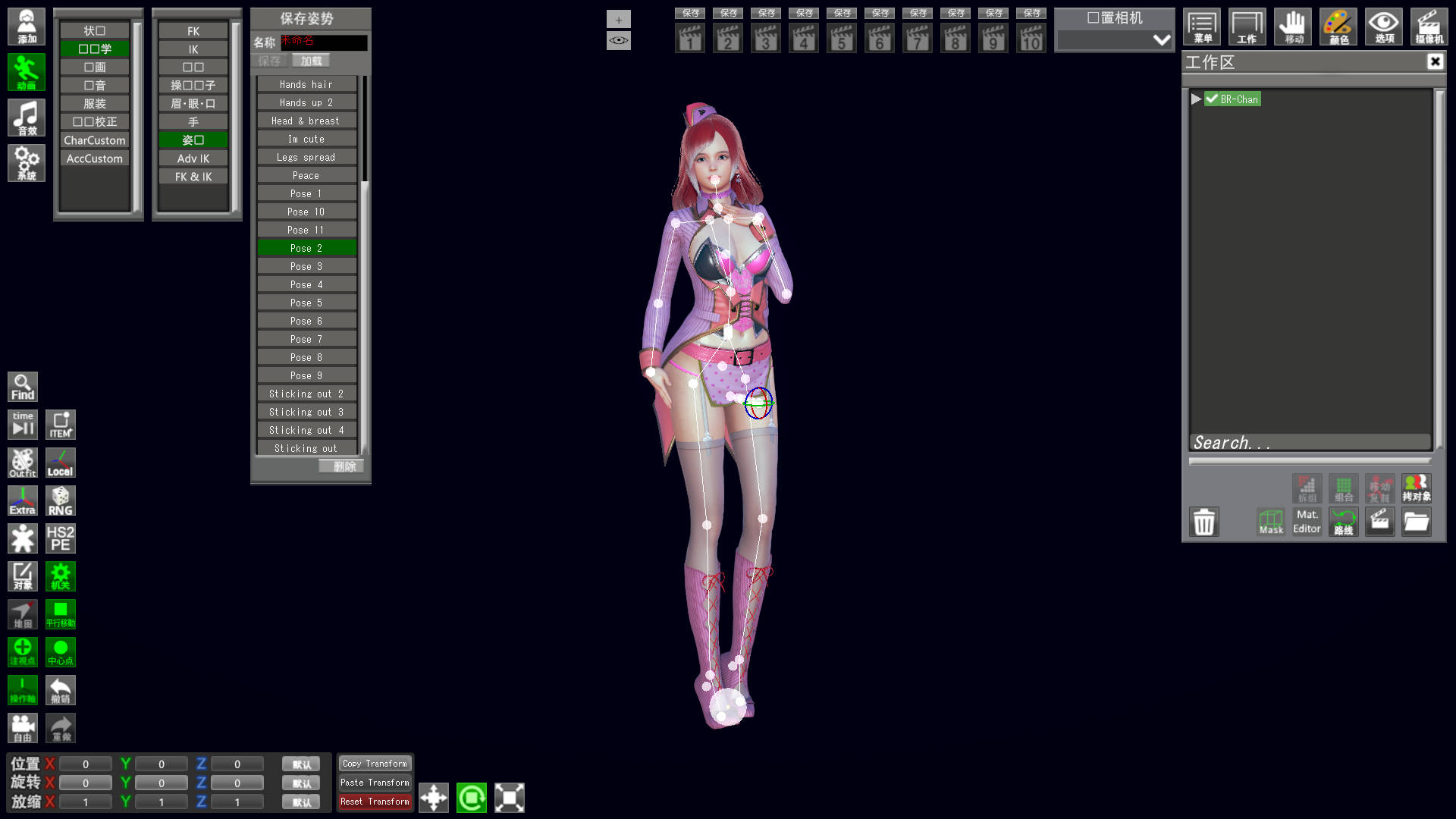Viewport: 1456px width, 819px height.
Task: Select the rotate gizmo mode icon
Action: click(x=472, y=798)
